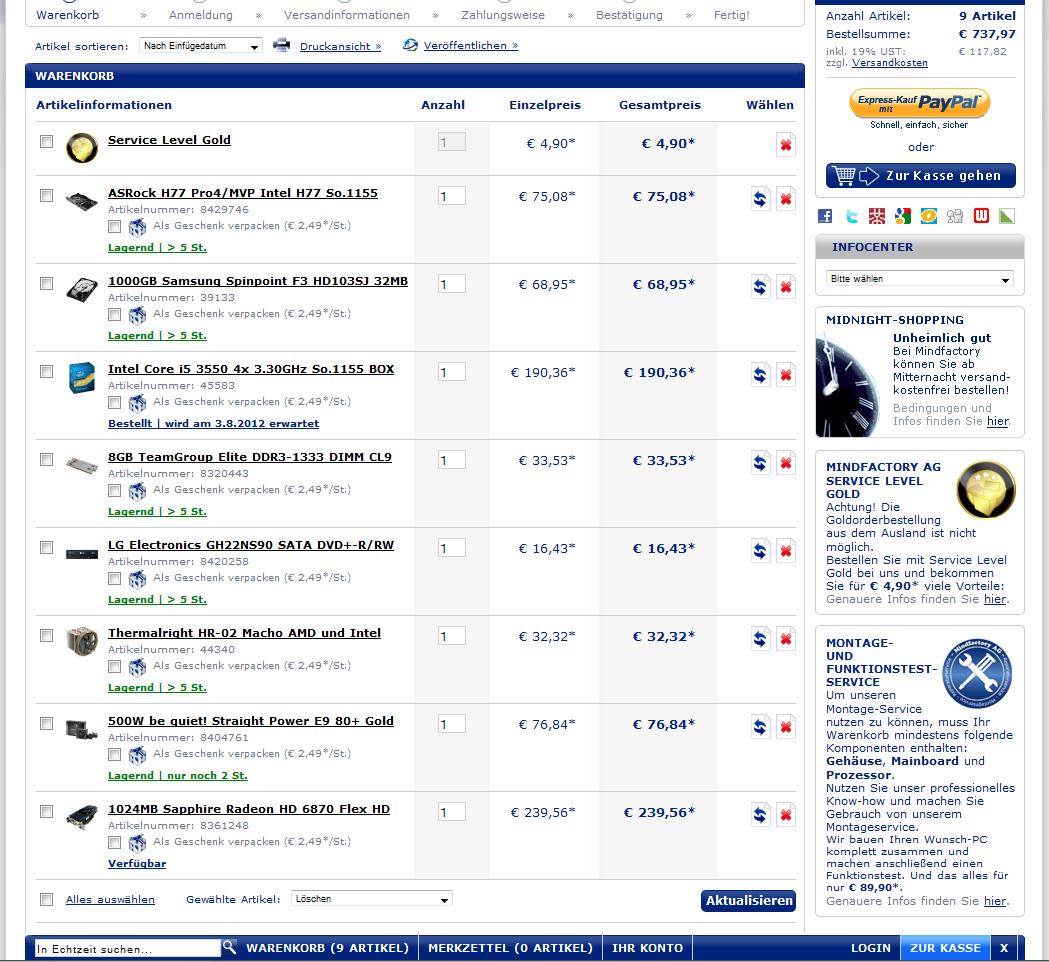
Task: Select the Service Level Gold row checkbox
Action: click(46, 141)
